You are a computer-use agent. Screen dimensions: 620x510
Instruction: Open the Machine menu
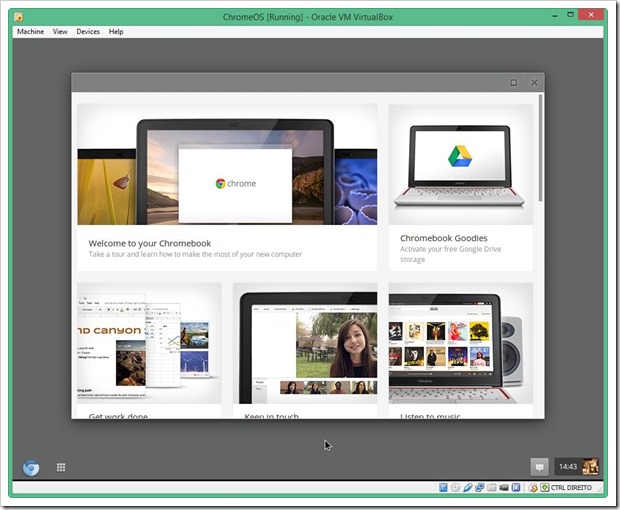30,32
